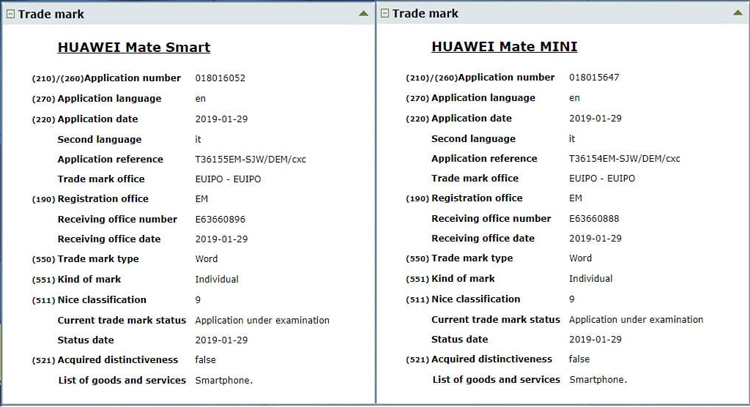
Task: Click Mate MINI 'Second language' value it
Action: (572, 139)
